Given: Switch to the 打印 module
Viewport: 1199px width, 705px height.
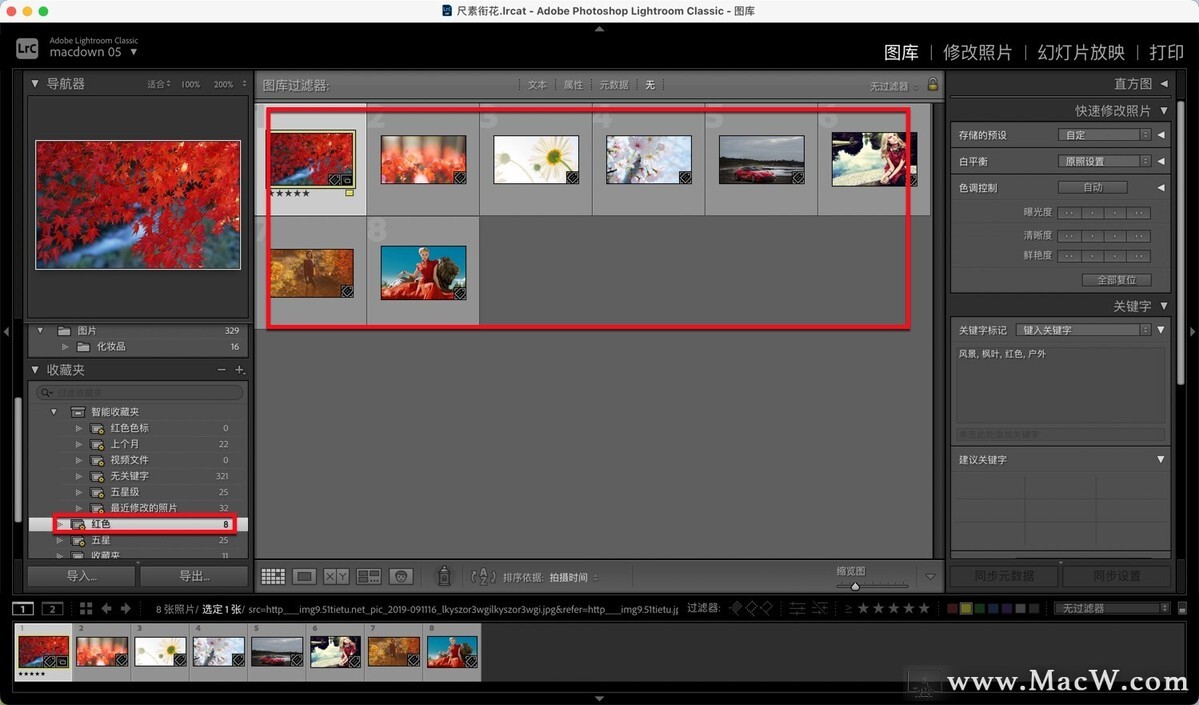Looking at the screenshot, I should (x=1167, y=52).
